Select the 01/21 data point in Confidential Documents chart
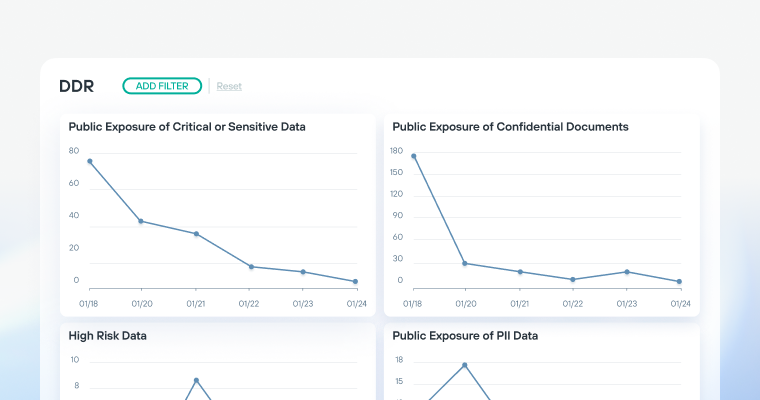 click(x=520, y=272)
